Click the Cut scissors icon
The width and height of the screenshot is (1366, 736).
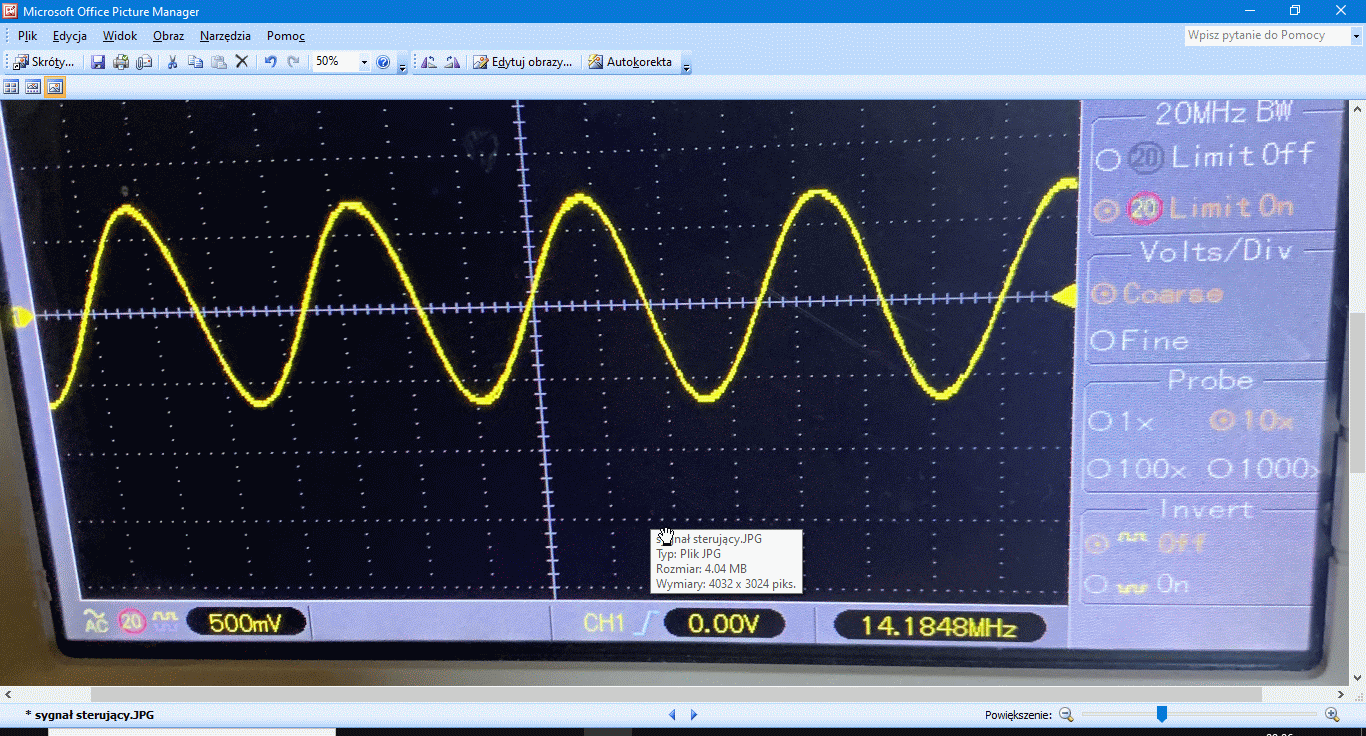coord(172,62)
